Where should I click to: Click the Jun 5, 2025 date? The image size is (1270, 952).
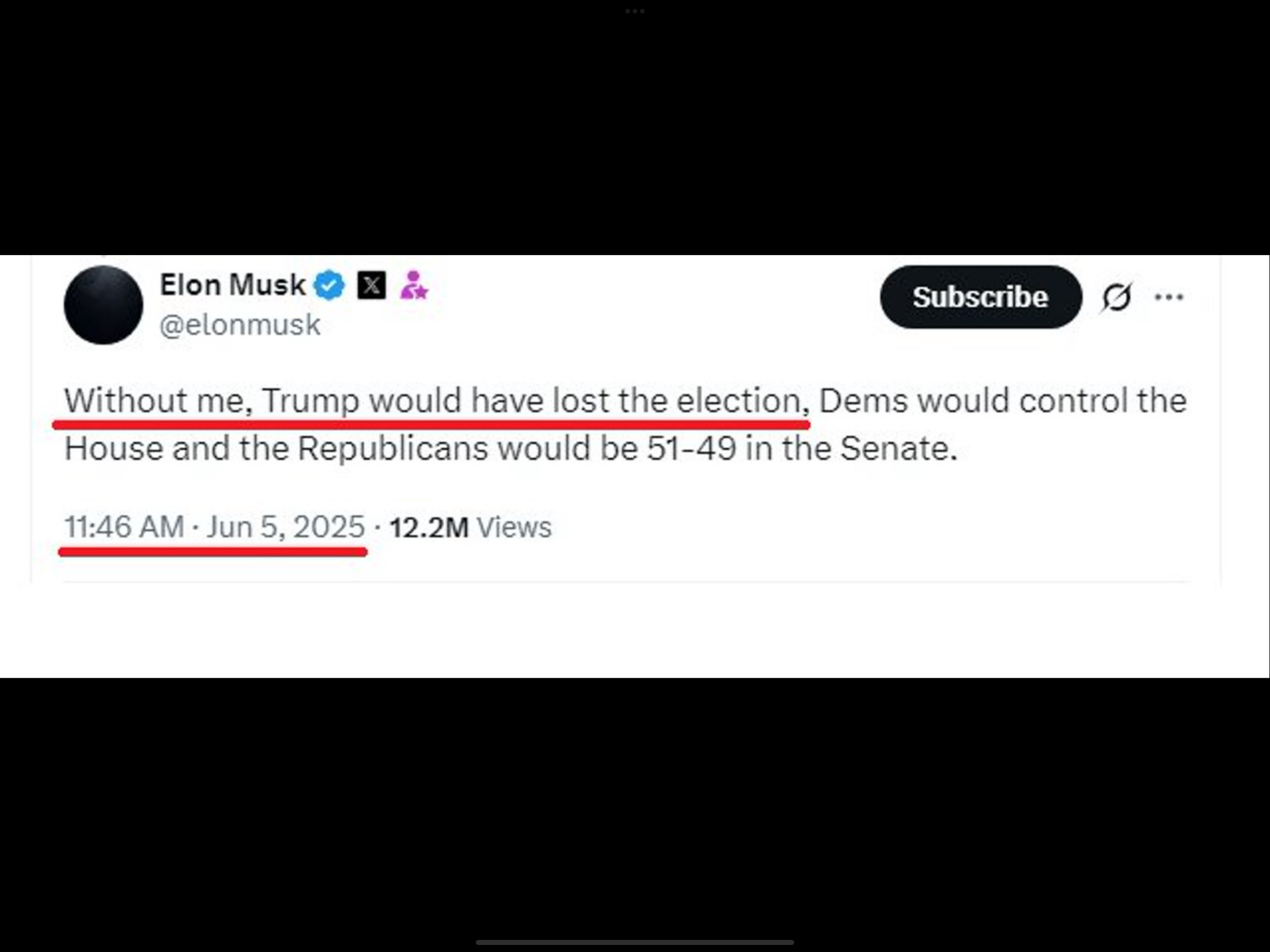coord(286,527)
